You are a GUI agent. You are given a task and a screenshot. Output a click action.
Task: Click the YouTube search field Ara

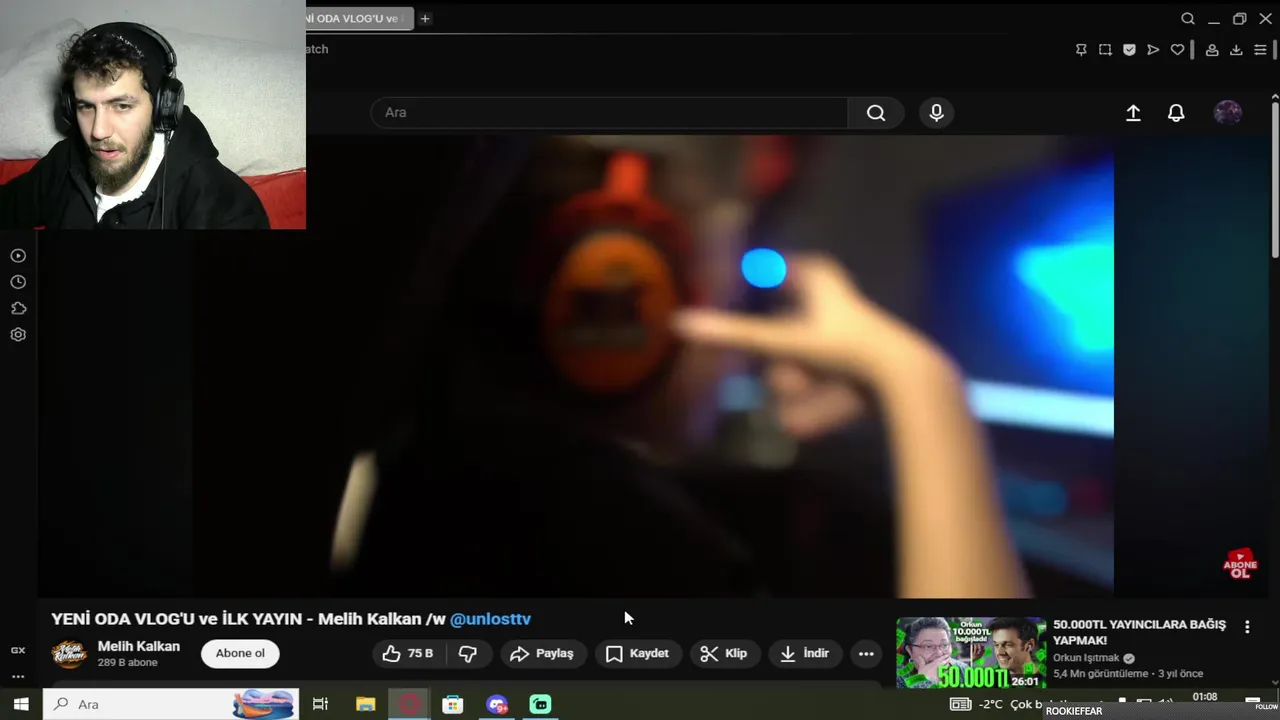pos(609,112)
